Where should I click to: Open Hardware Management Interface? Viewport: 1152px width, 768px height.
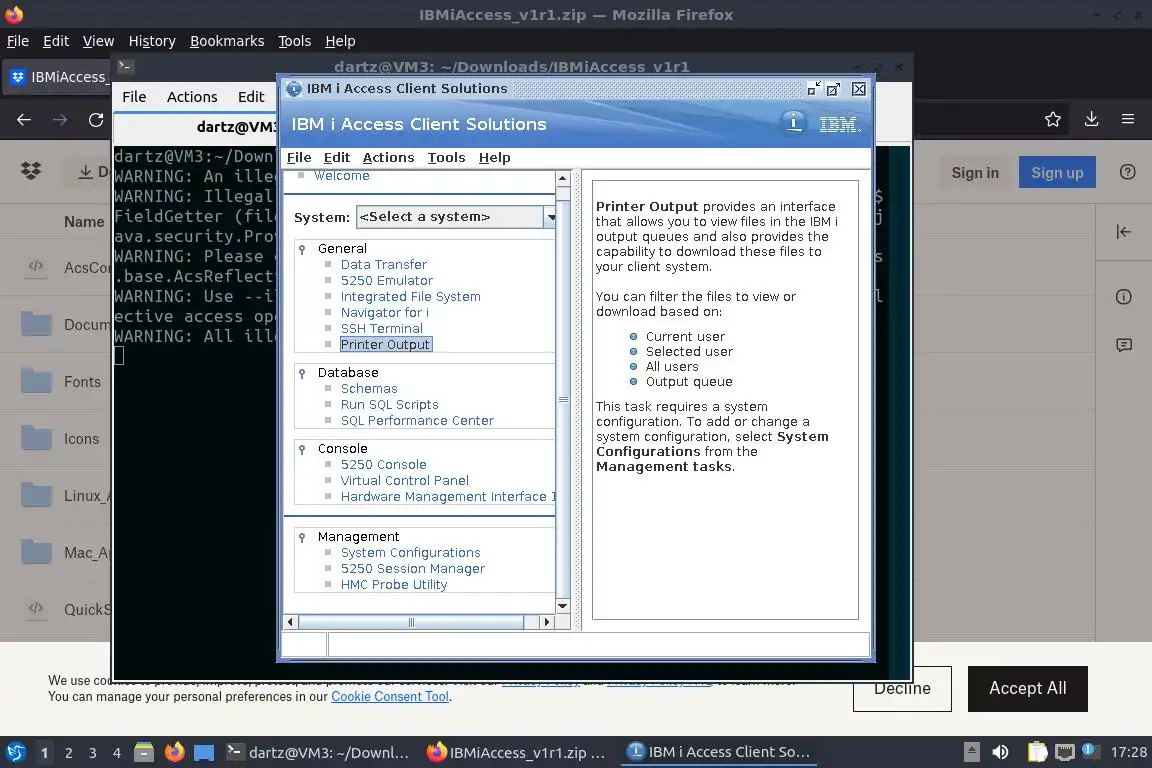tap(447, 498)
